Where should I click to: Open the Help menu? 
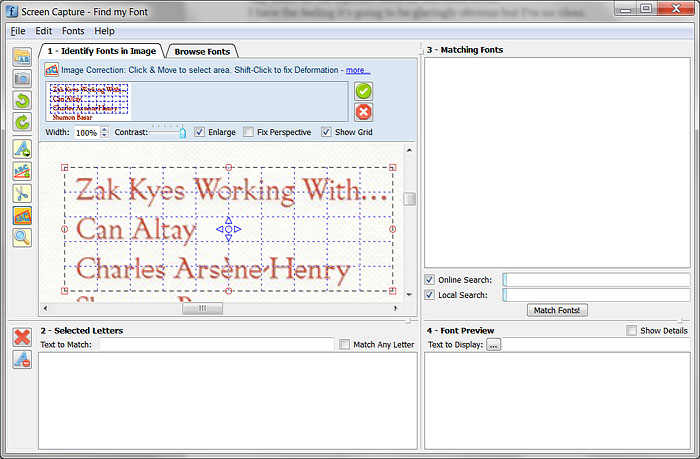coord(104,31)
